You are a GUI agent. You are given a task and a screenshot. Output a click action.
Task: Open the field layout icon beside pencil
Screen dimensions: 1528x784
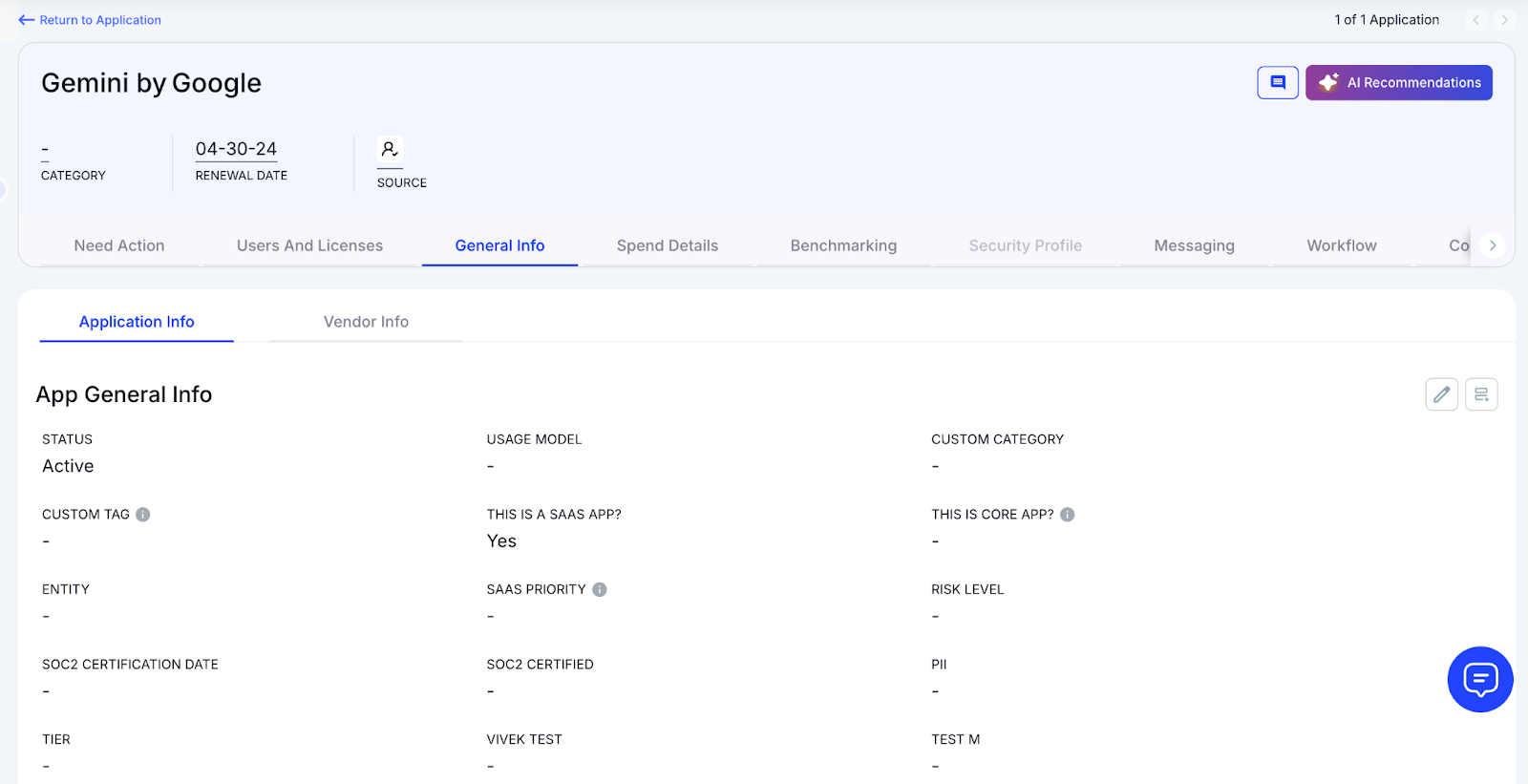tap(1481, 394)
